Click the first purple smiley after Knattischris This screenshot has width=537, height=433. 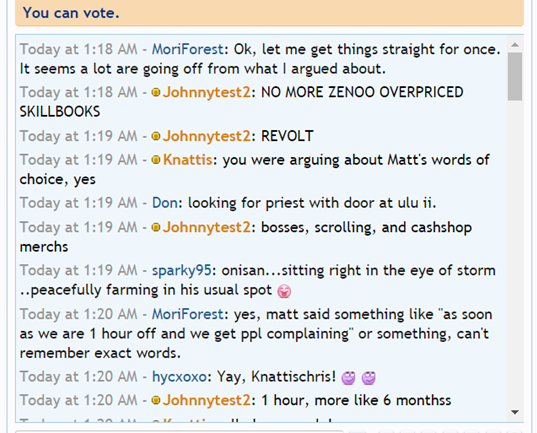click(349, 378)
